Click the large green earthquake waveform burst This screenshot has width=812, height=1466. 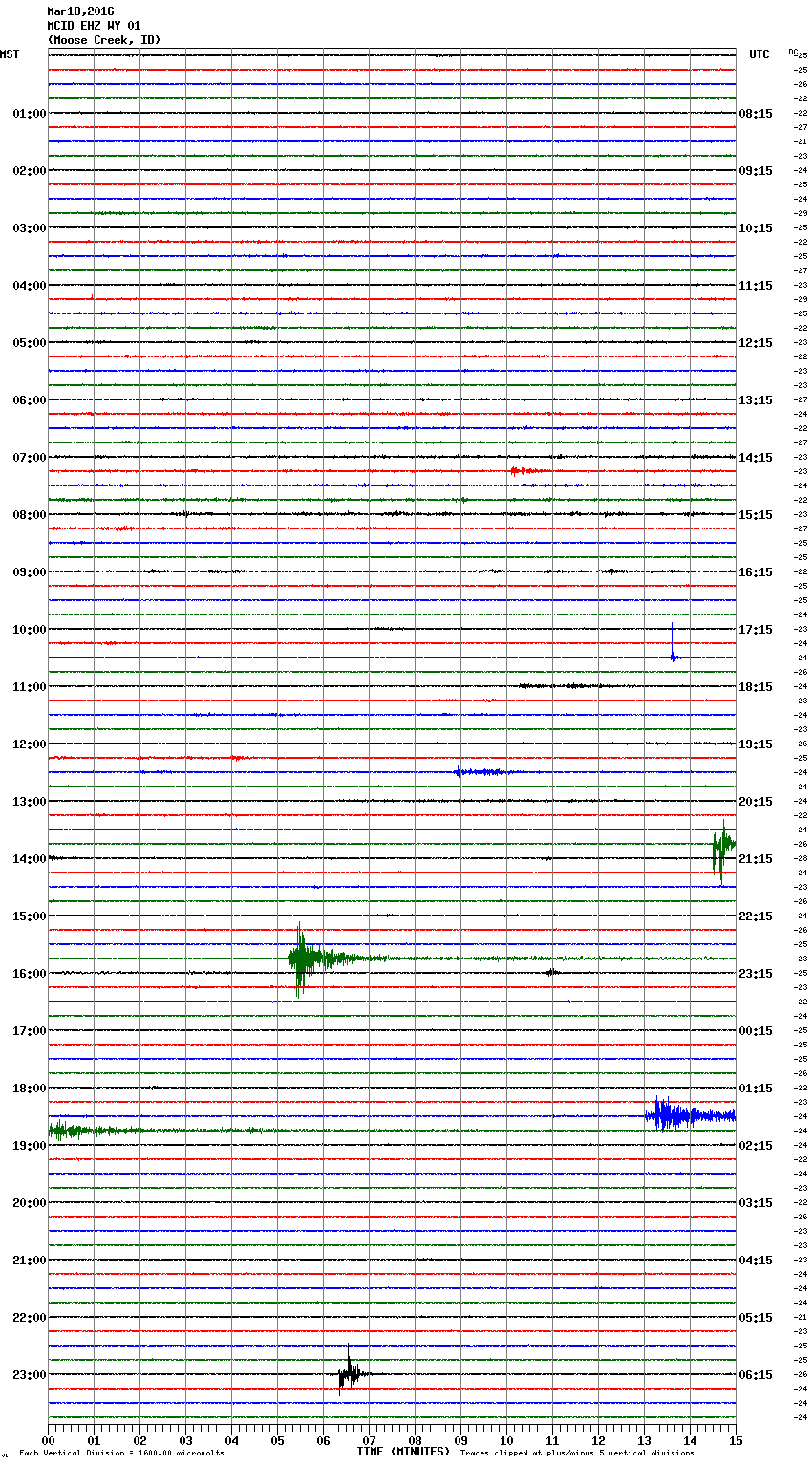click(x=302, y=959)
